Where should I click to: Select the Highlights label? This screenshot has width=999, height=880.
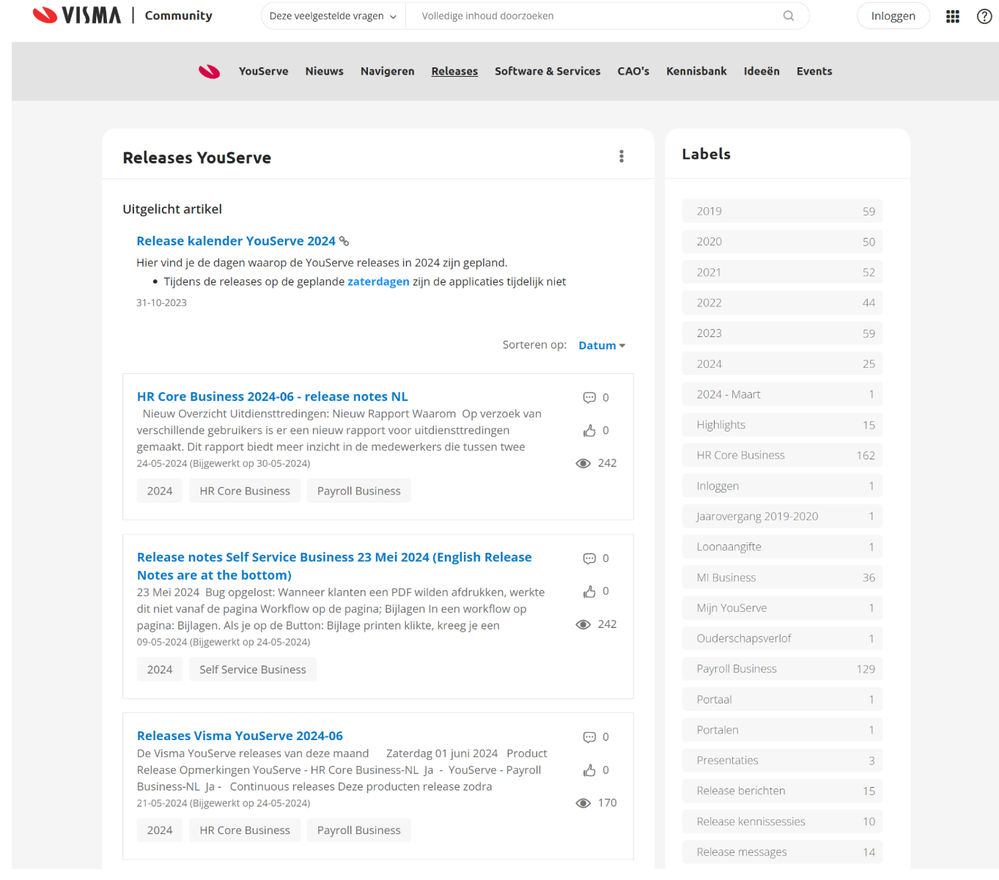pos(782,425)
